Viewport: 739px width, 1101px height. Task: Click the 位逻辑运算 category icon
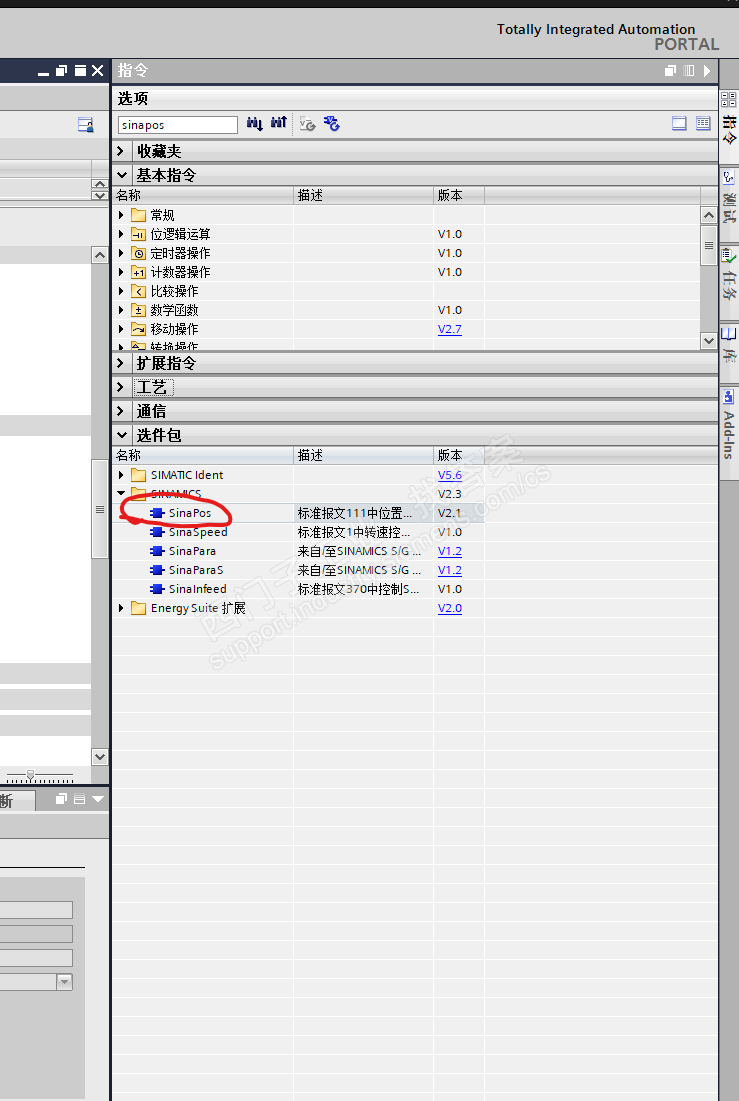[138, 234]
